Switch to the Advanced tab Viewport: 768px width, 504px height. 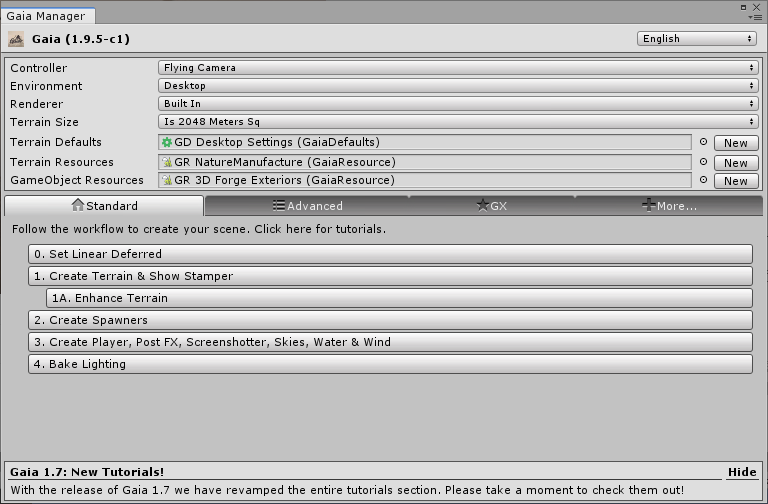coord(308,206)
